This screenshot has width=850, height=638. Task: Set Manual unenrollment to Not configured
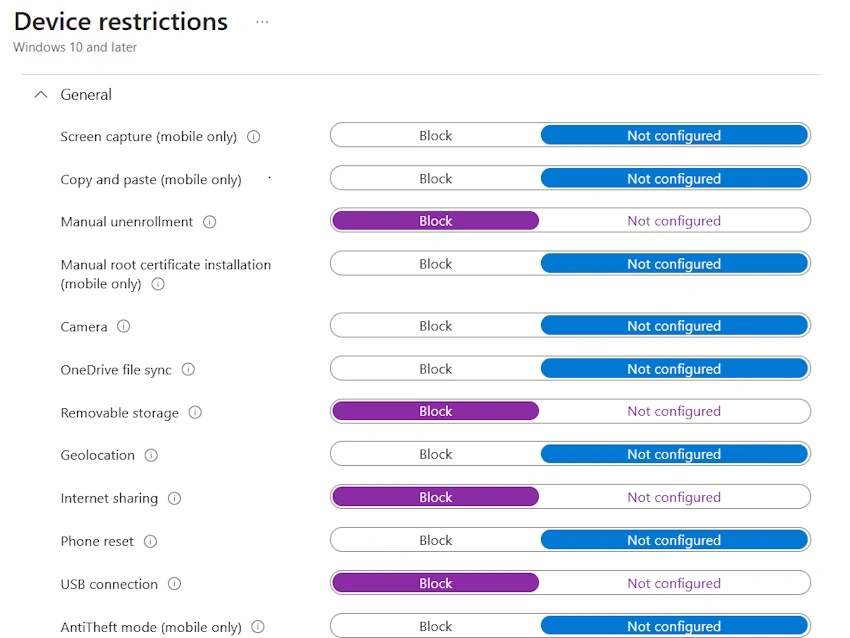pyautogui.click(x=674, y=221)
